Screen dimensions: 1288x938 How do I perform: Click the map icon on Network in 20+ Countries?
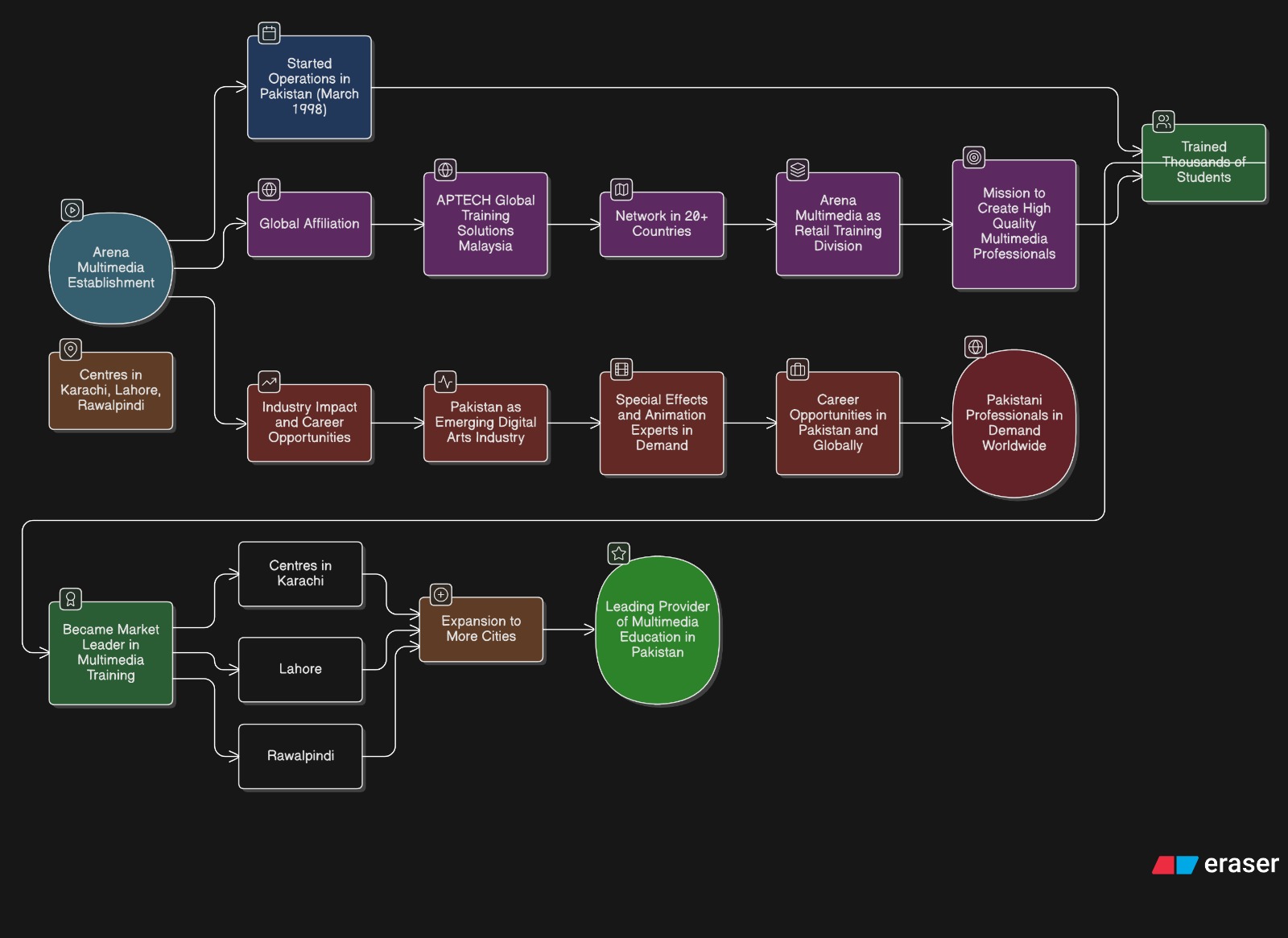point(621,189)
